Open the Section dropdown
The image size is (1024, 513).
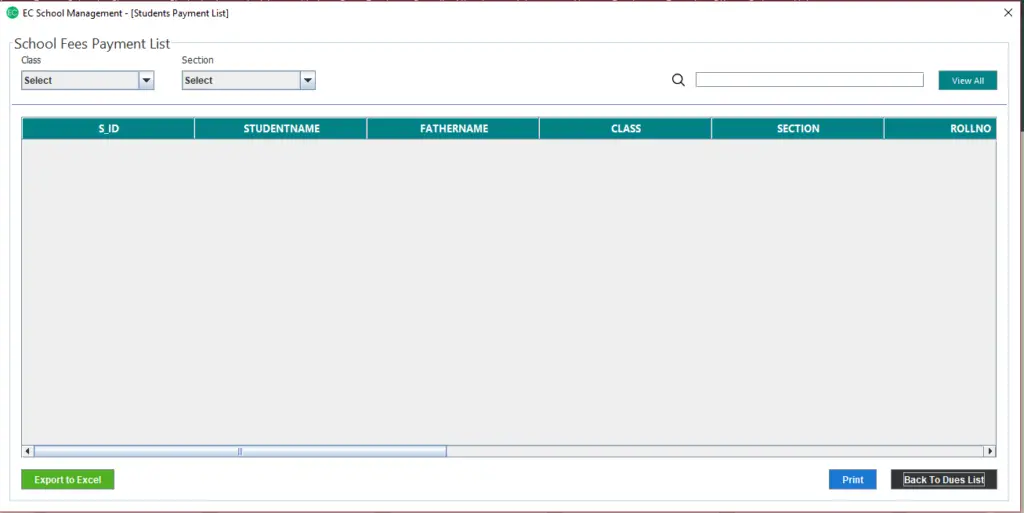coord(248,80)
